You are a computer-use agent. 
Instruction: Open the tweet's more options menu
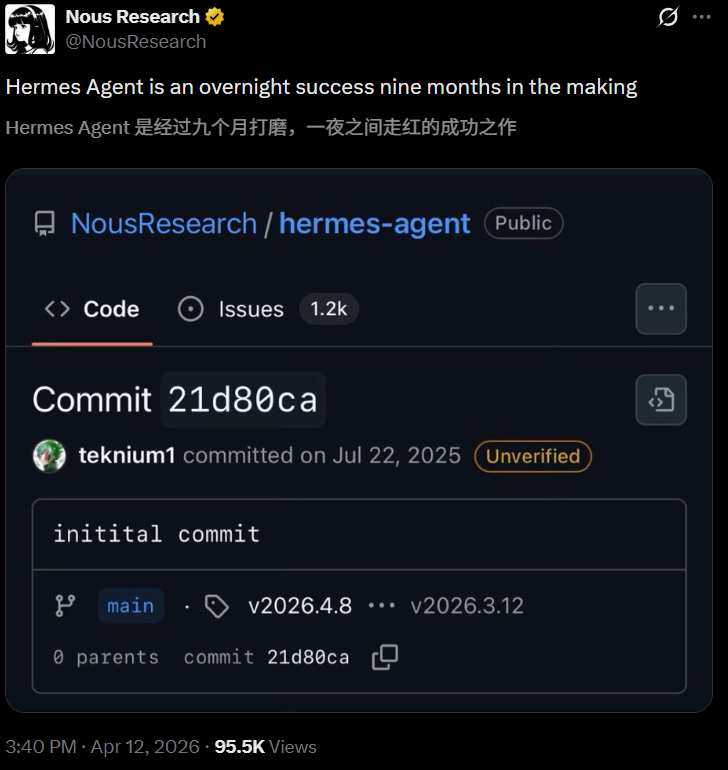(704, 17)
